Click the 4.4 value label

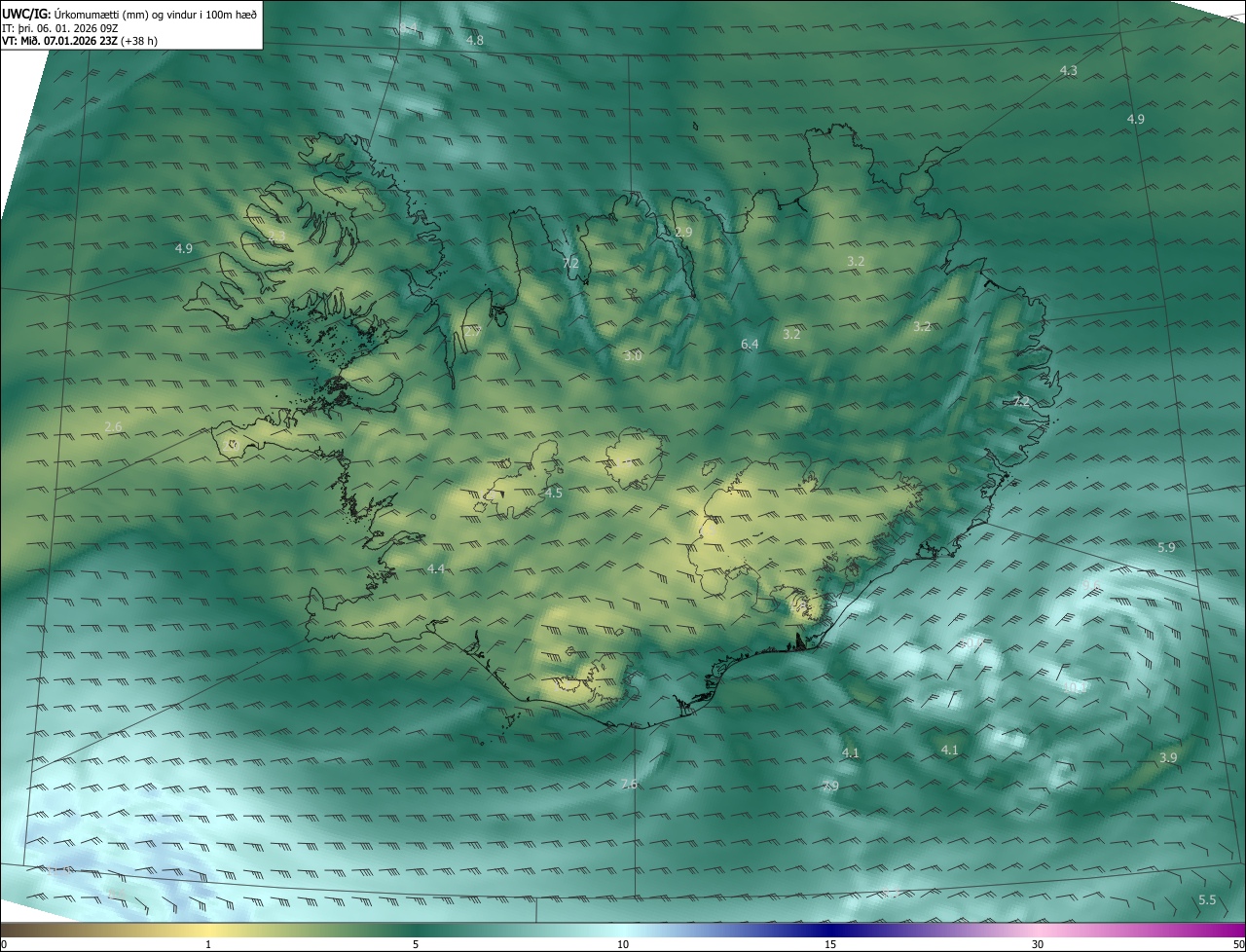(435, 568)
